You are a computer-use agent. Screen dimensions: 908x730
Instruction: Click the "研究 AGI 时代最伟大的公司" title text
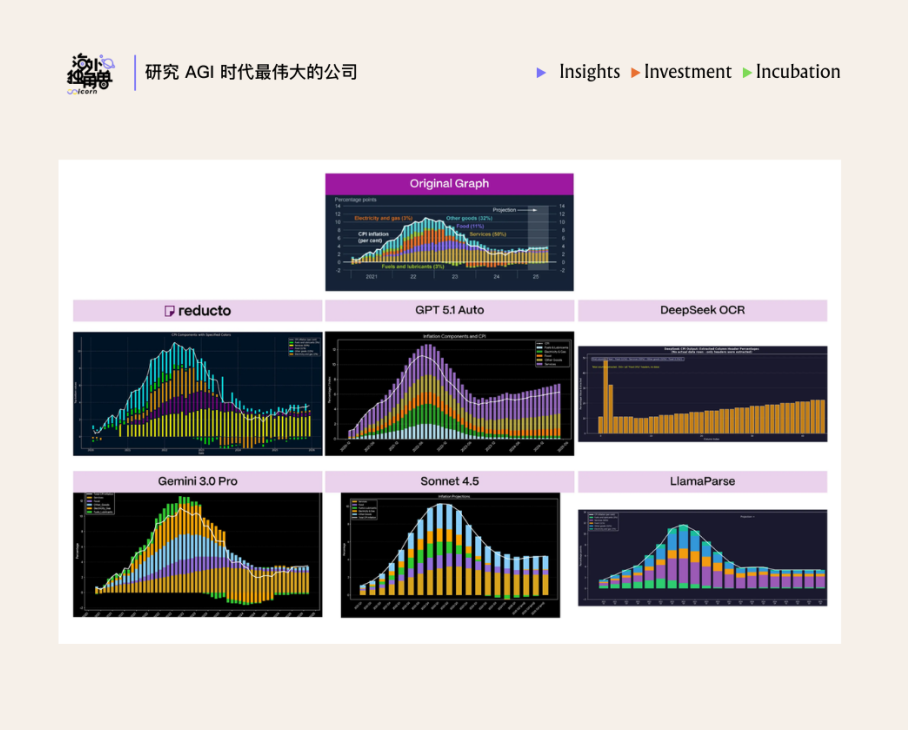click(251, 72)
